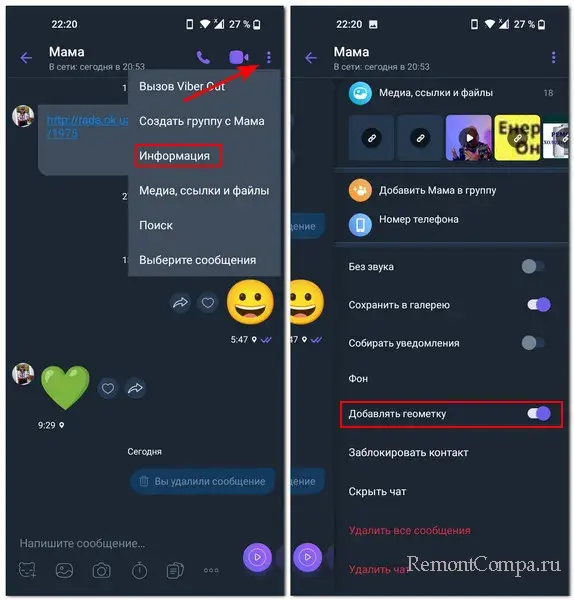Choose Поиск in the chat menu
This screenshot has height=600, width=574.
click(156, 225)
